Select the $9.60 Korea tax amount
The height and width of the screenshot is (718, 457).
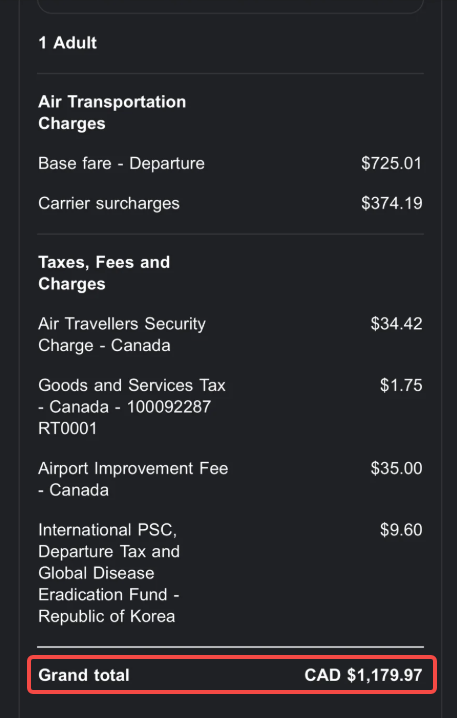coord(401,530)
